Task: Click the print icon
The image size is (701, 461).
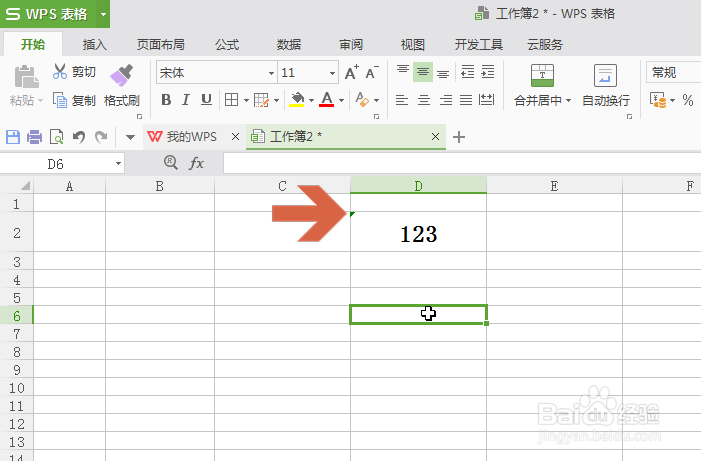Action: [34, 136]
